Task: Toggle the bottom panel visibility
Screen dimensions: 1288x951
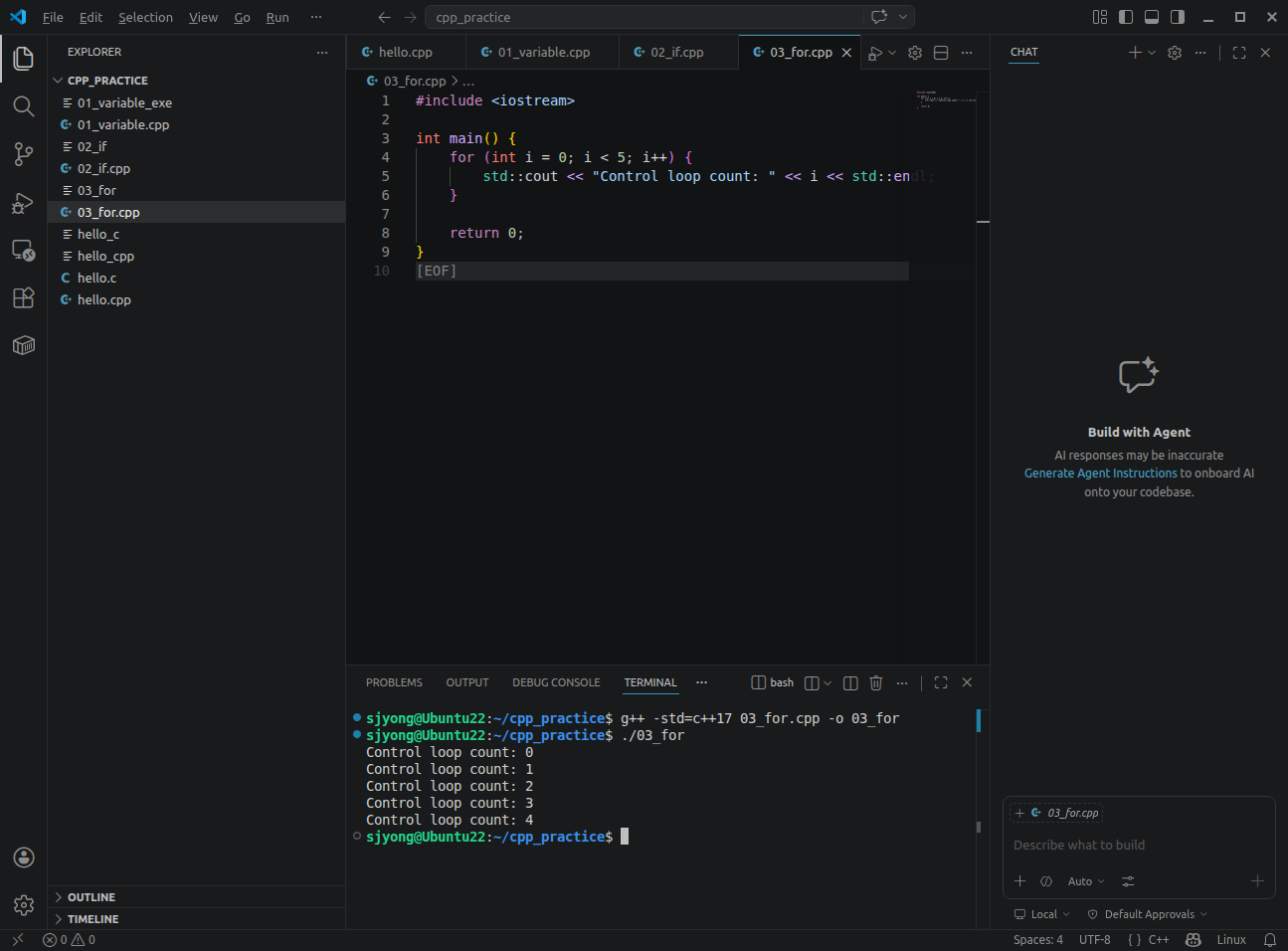Action: point(1152,17)
